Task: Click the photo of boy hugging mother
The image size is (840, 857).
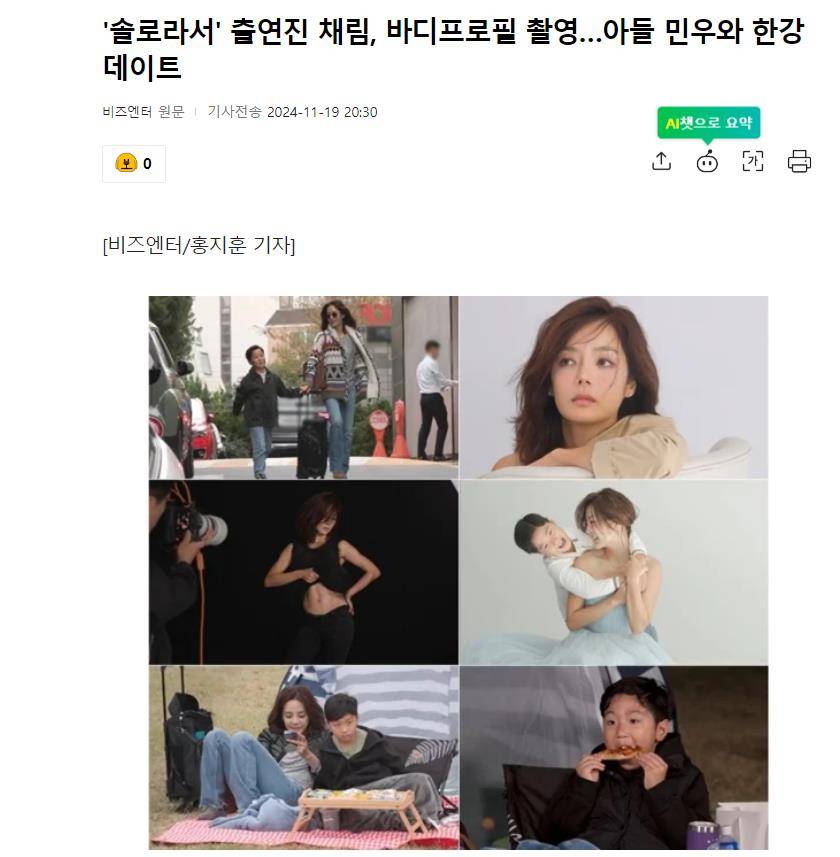Action: tap(614, 572)
